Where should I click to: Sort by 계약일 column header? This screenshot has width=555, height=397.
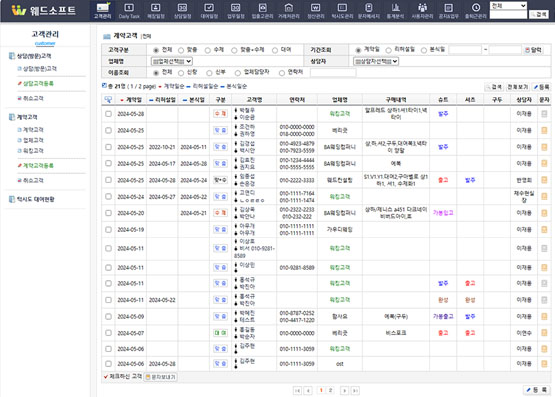pyautogui.click(x=131, y=100)
